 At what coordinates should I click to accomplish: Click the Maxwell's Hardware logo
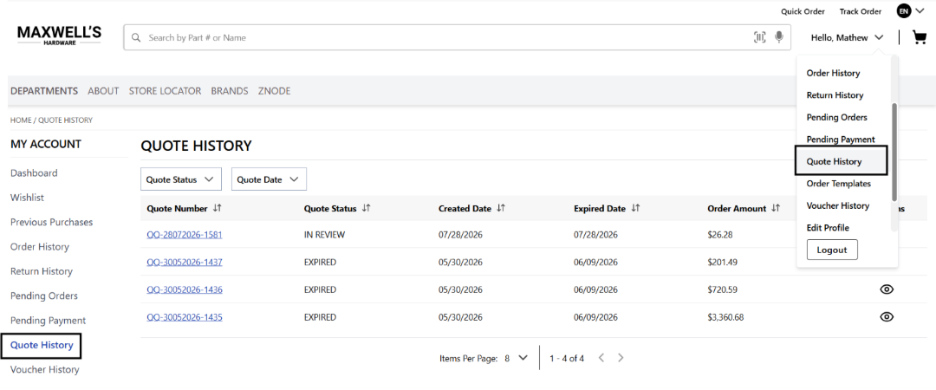coord(59,36)
